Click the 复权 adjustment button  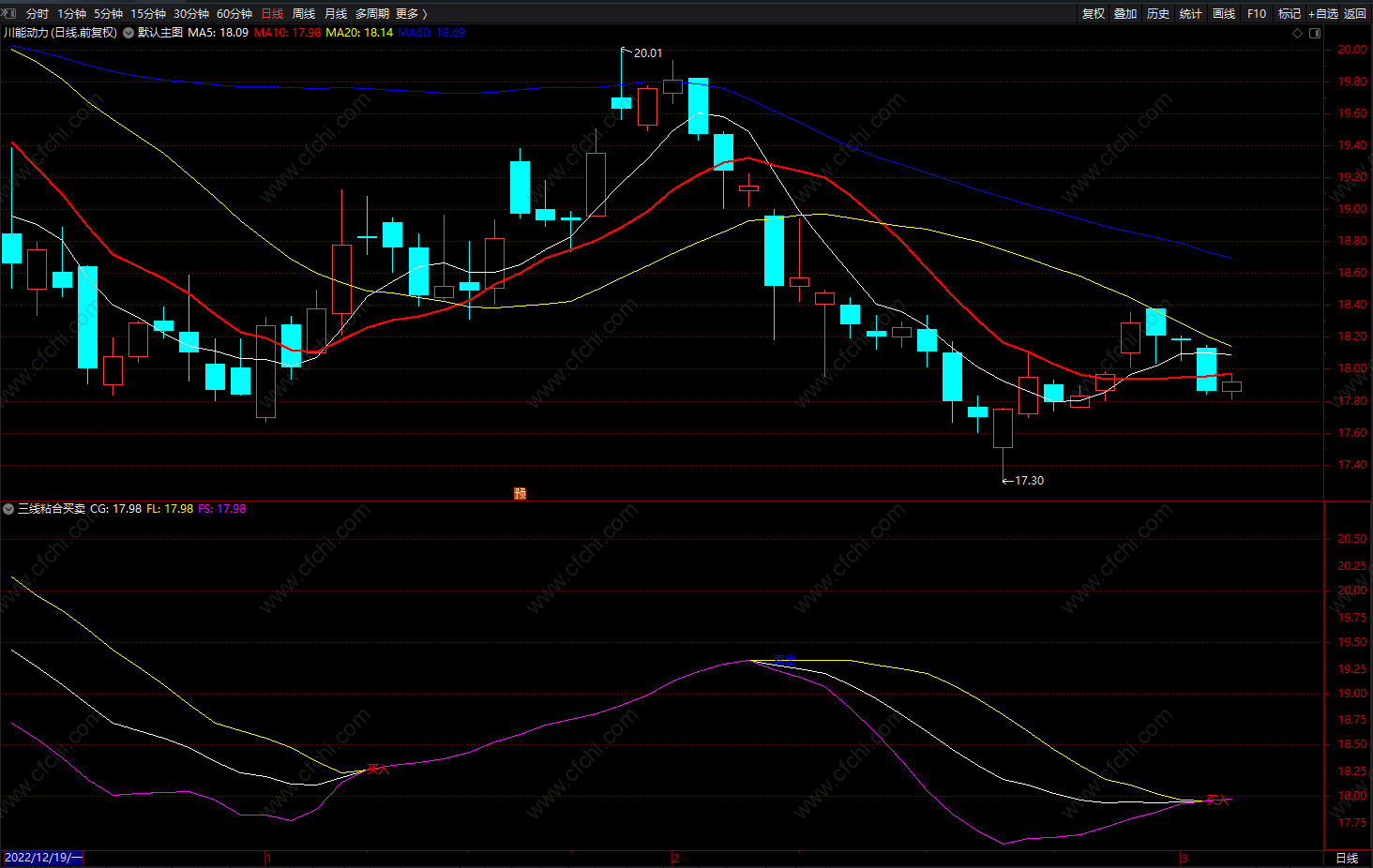click(1094, 14)
